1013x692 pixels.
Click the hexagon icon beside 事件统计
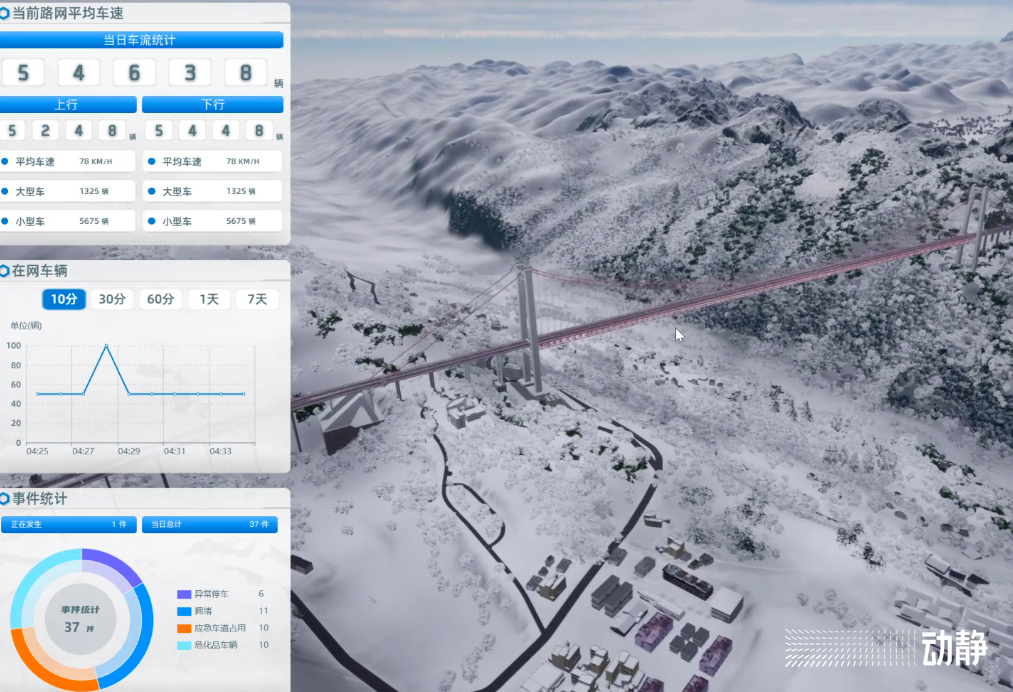tap(5, 498)
